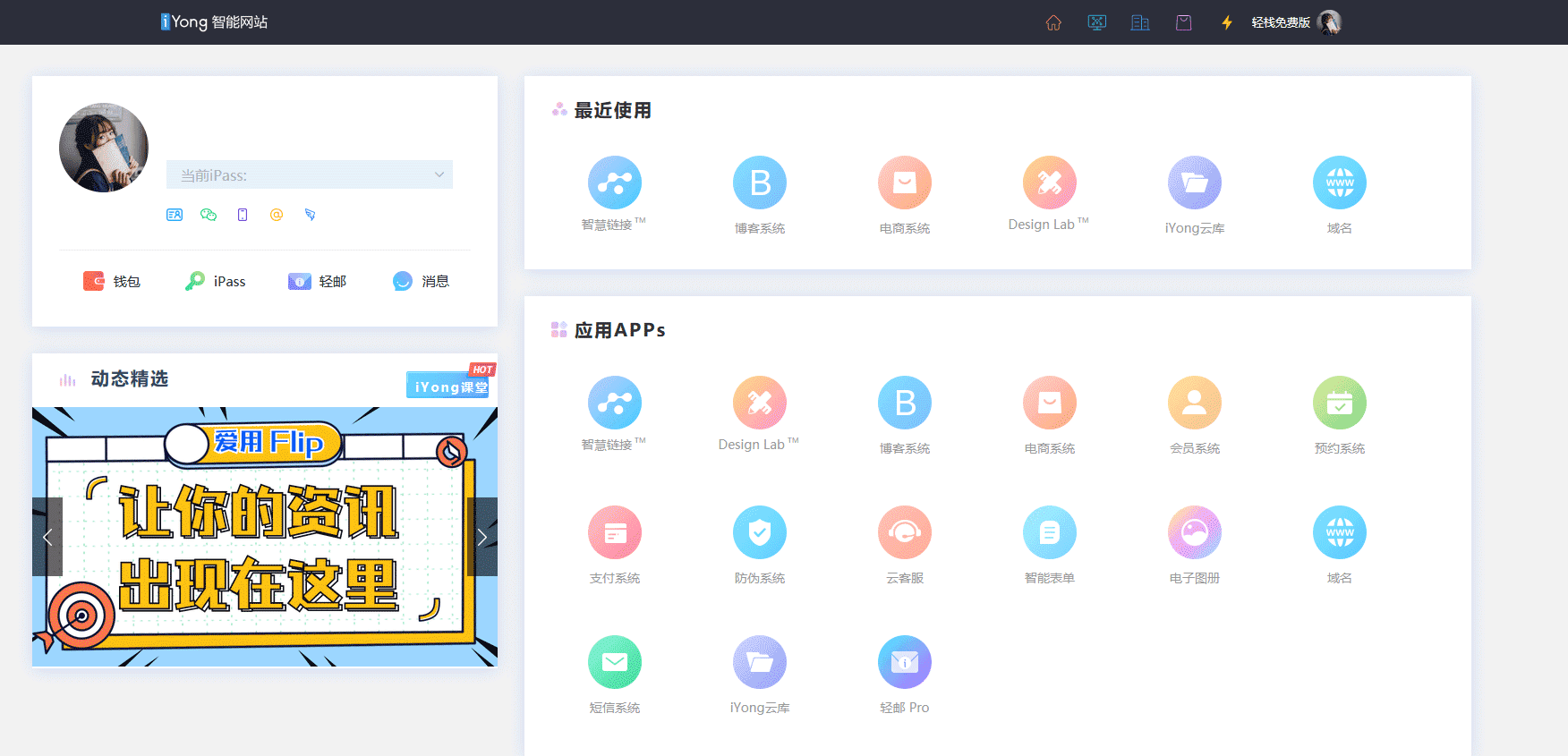Click the home icon in top bar
Viewport: 1568px width, 756px height.
click(x=1053, y=22)
